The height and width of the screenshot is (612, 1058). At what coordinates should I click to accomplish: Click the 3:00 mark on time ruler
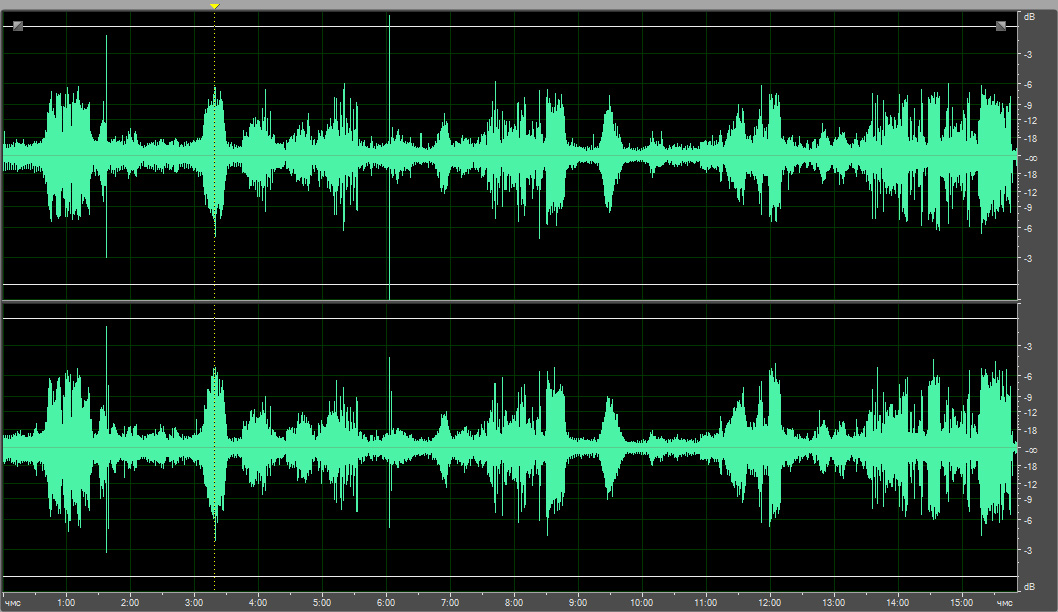tap(194, 603)
